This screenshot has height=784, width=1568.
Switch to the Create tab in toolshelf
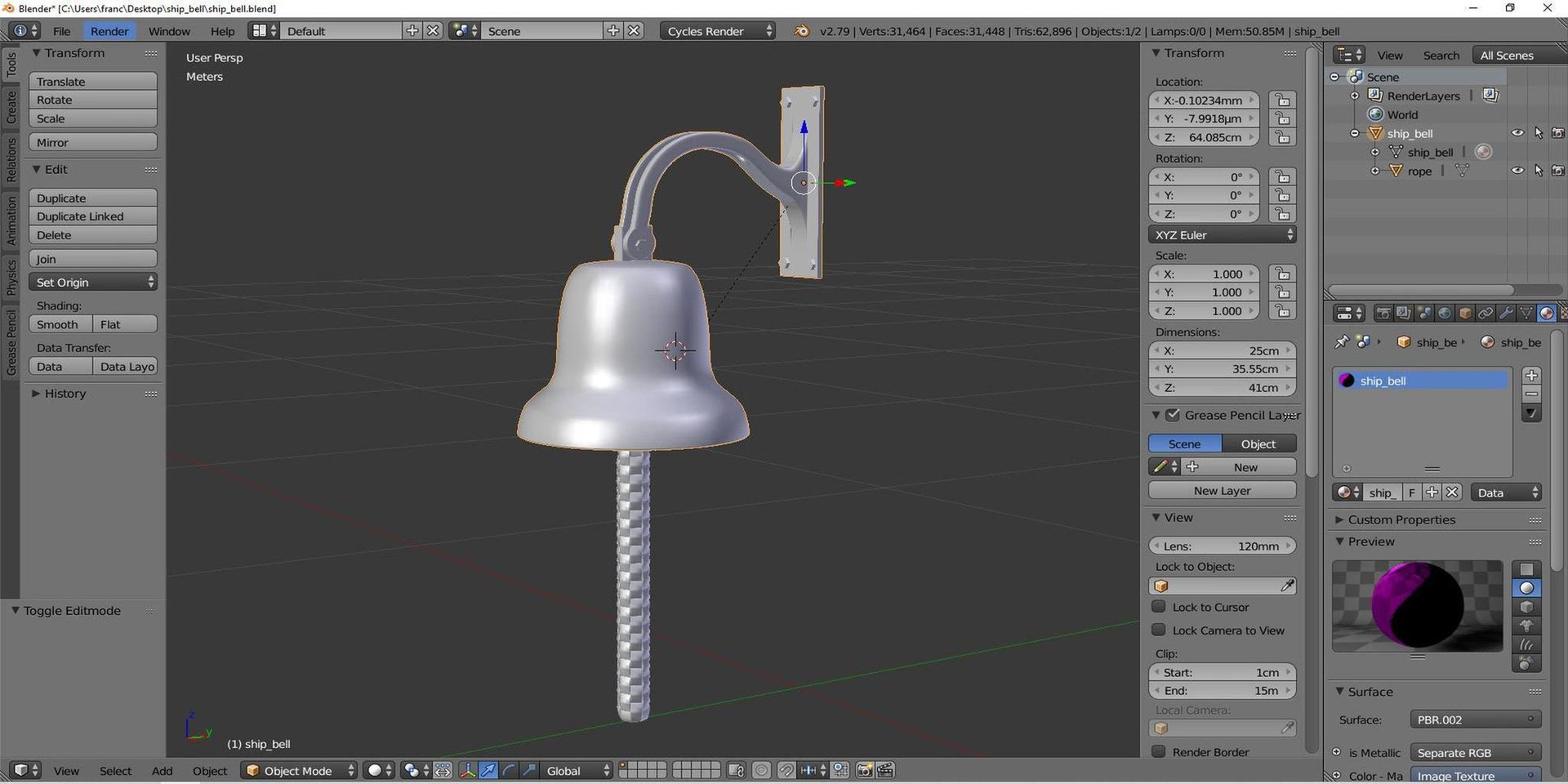[x=11, y=107]
